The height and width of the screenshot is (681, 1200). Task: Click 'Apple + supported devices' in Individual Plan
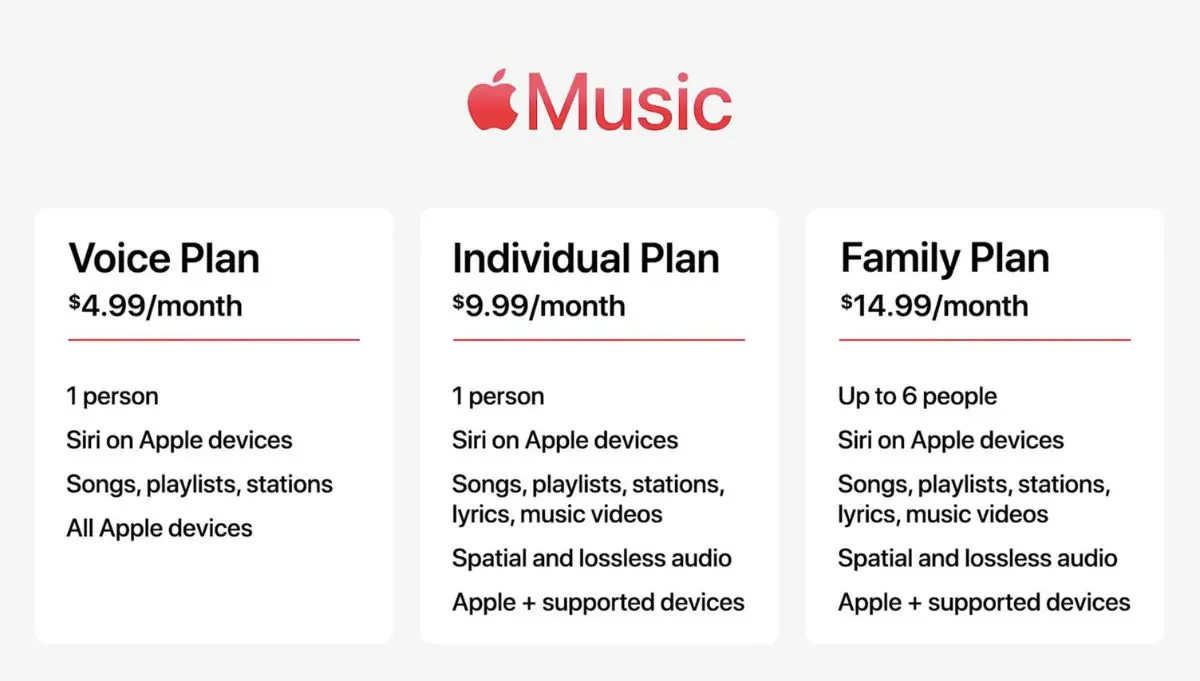coord(598,602)
